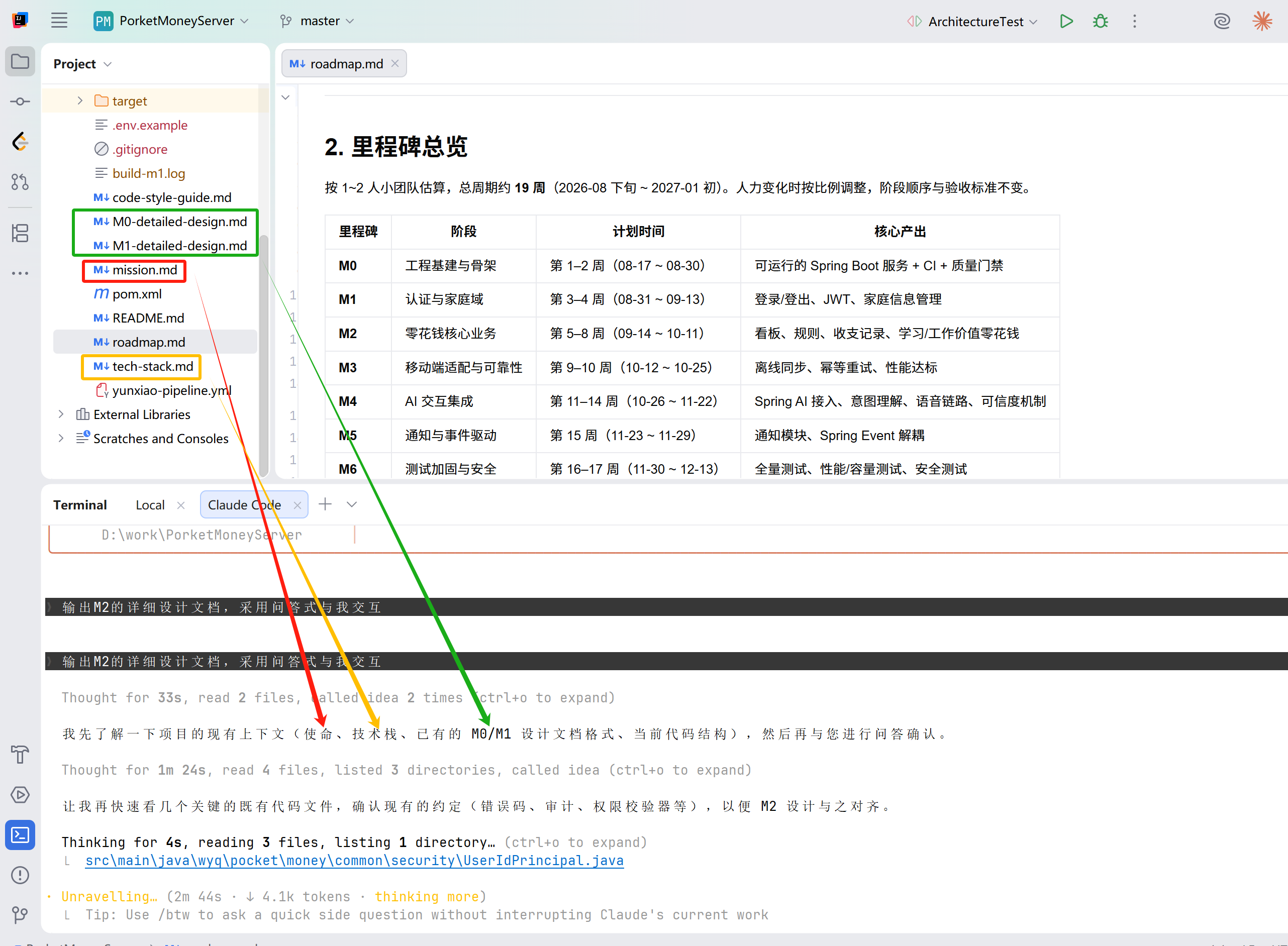The height and width of the screenshot is (946, 1288).
Task: Open the UserIdPrincipal.java file link
Action: point(354,861)
